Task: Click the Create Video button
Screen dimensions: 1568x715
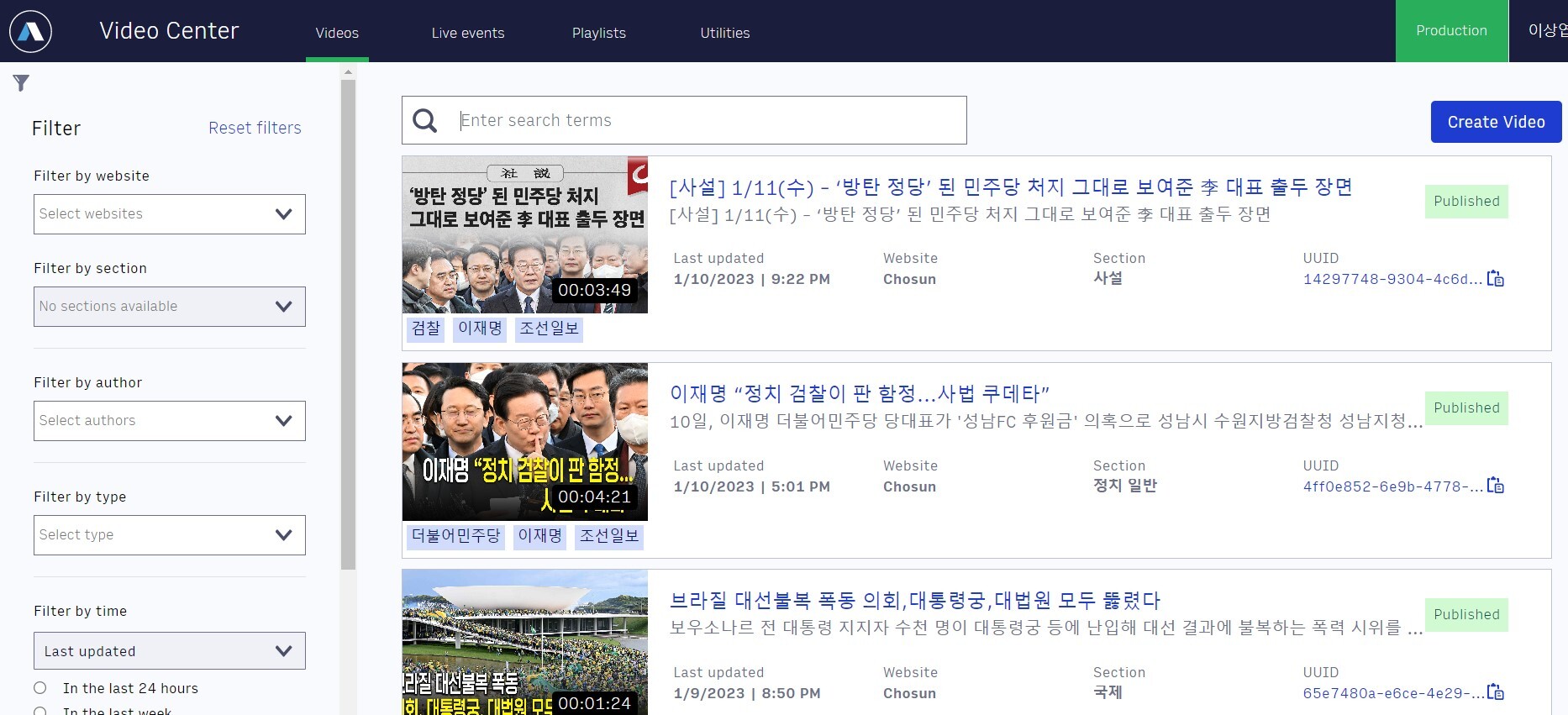Action: pyautogui.click(x=1497, y=122)
